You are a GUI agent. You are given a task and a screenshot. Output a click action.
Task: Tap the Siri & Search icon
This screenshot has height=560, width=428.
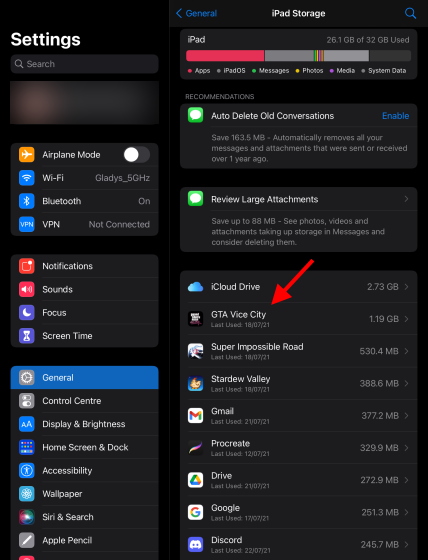point(26,517)
